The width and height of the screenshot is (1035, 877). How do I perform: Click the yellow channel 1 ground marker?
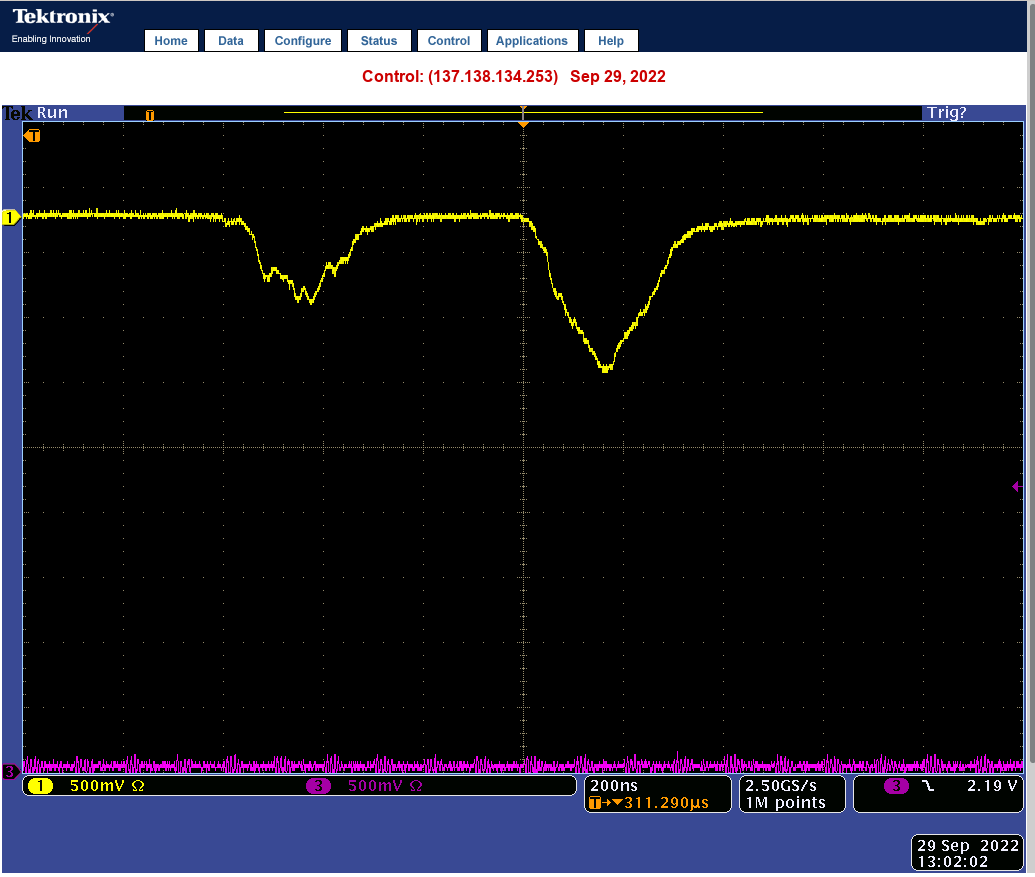pos(11,217)
